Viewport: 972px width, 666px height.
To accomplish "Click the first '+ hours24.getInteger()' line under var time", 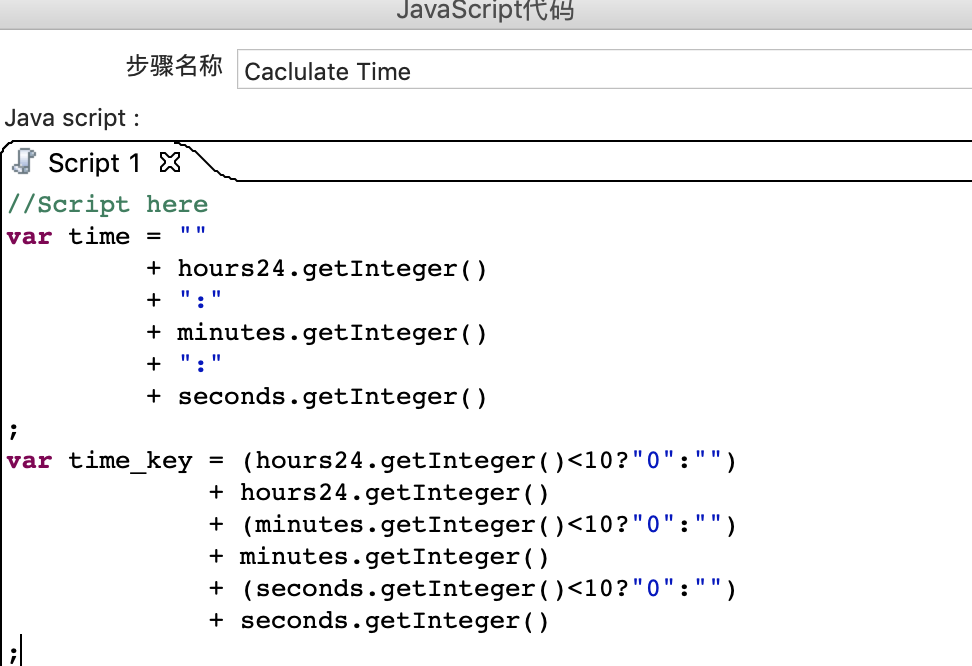I will pyautogui.click(x=316, y=269).
